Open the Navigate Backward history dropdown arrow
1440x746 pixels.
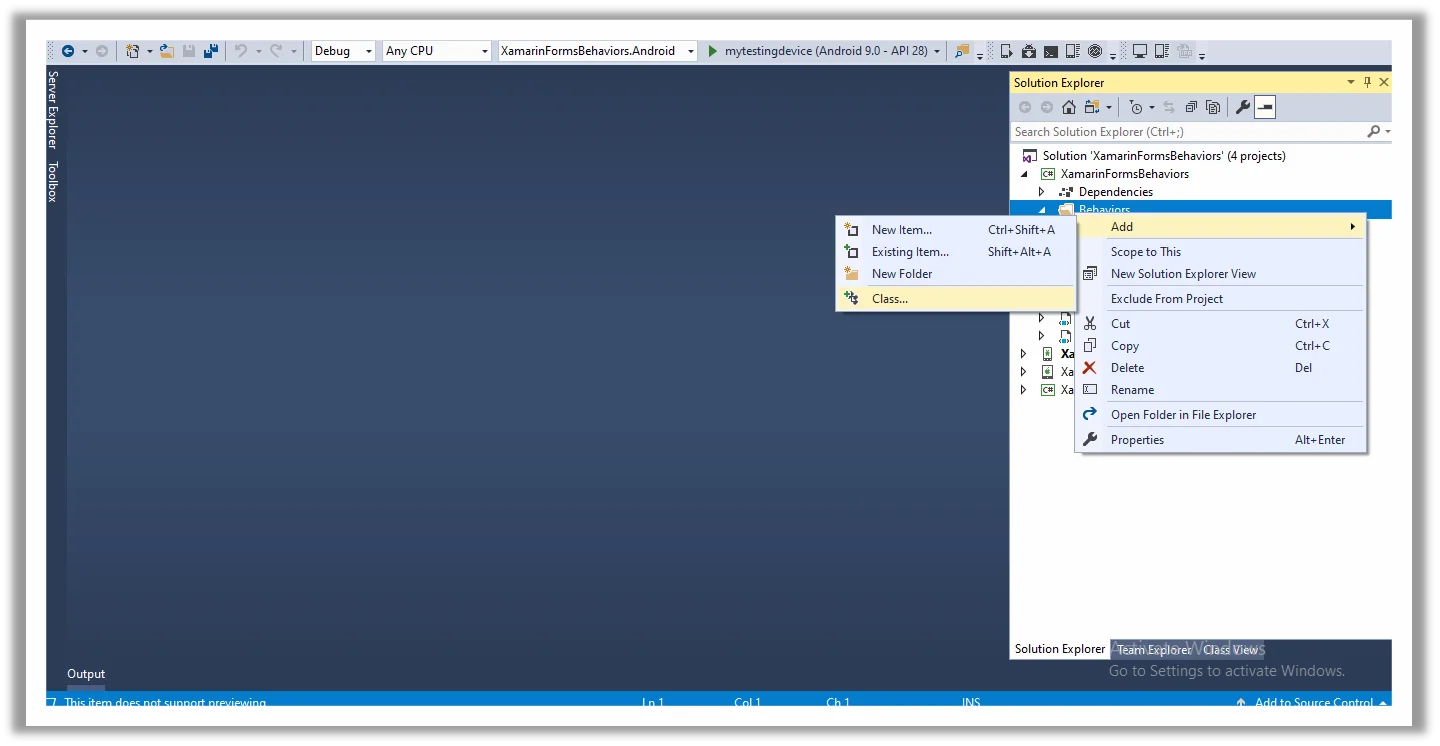(84, 51)
